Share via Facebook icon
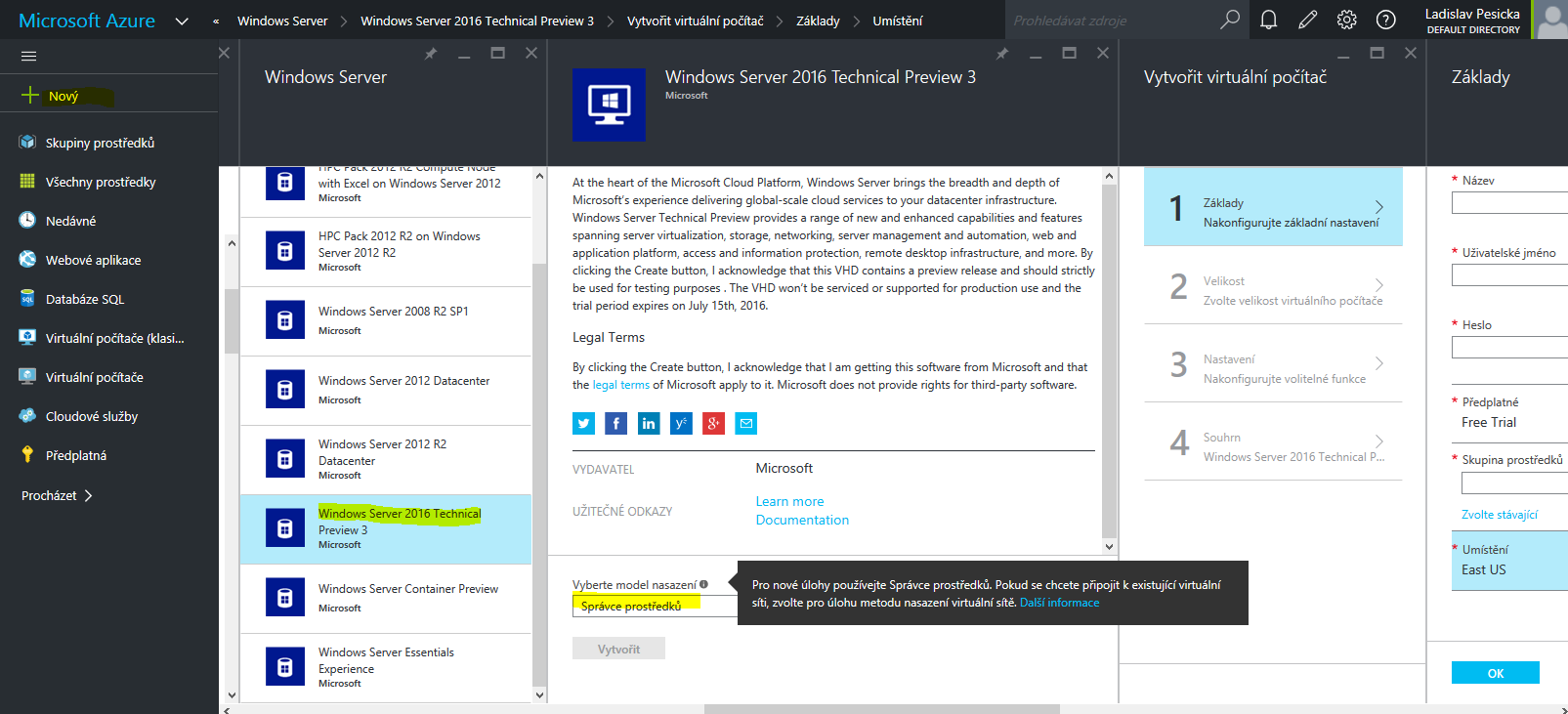 (615, 423)
